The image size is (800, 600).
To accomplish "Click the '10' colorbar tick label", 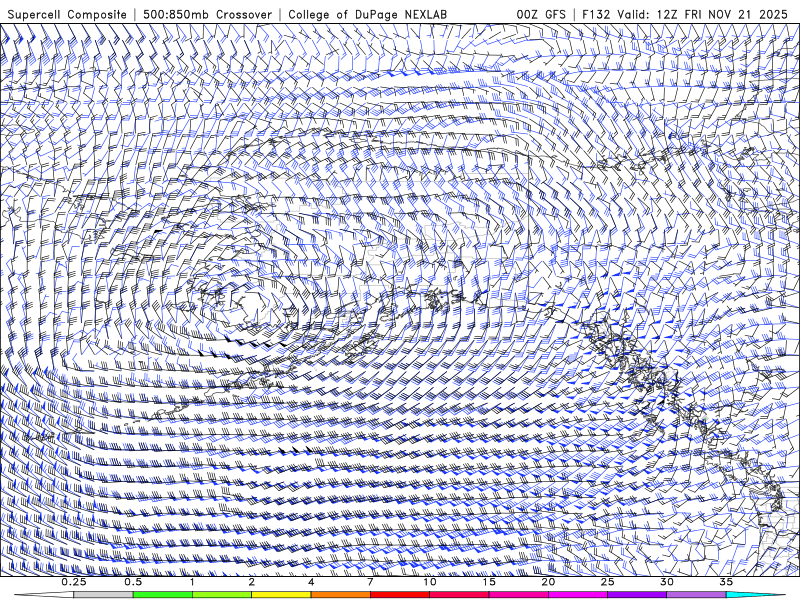I will pyautogui.click(x=430, y=582).
